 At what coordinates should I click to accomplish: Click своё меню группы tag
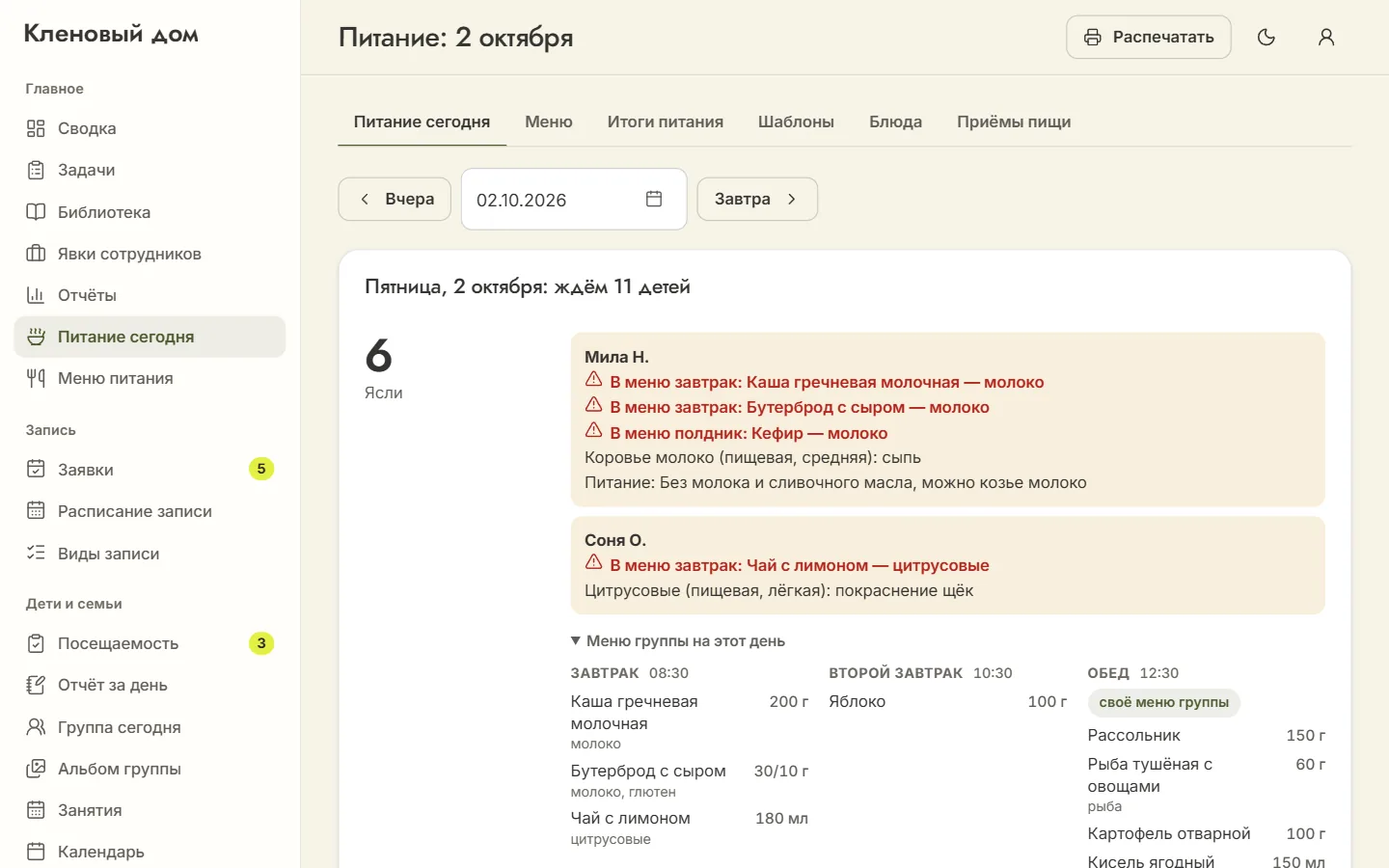[x=1163, y=702]
